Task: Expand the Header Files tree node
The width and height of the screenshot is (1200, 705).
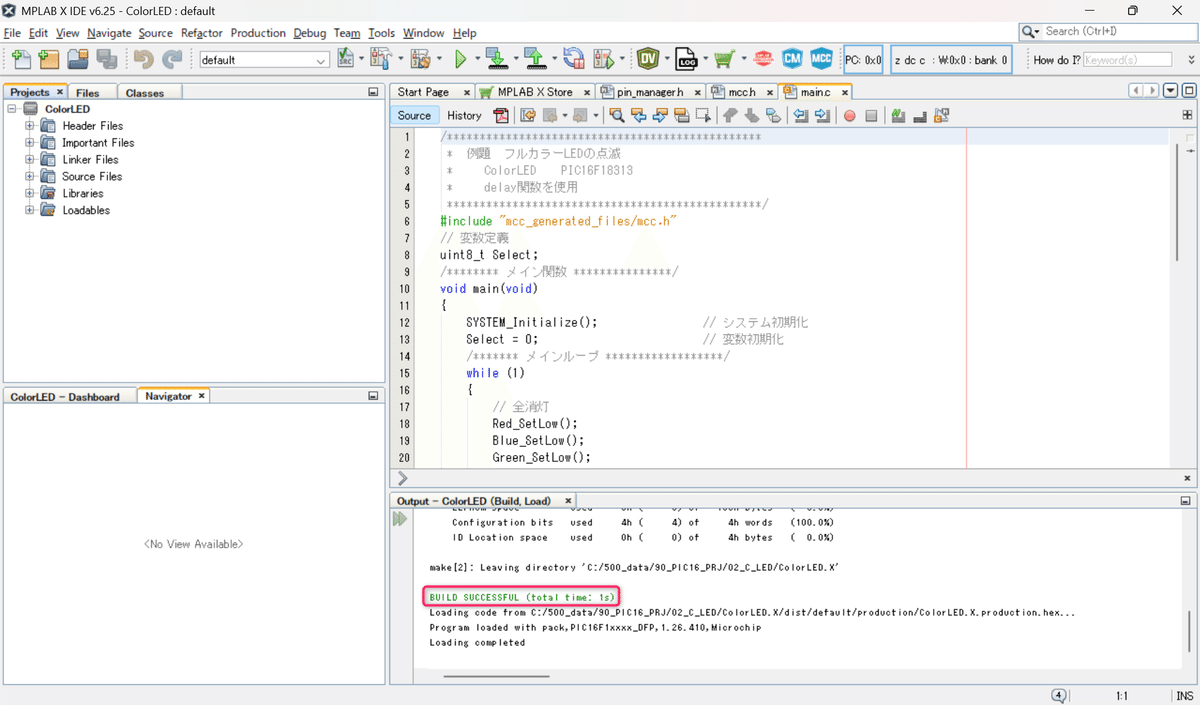Action: tap(30, 126)
